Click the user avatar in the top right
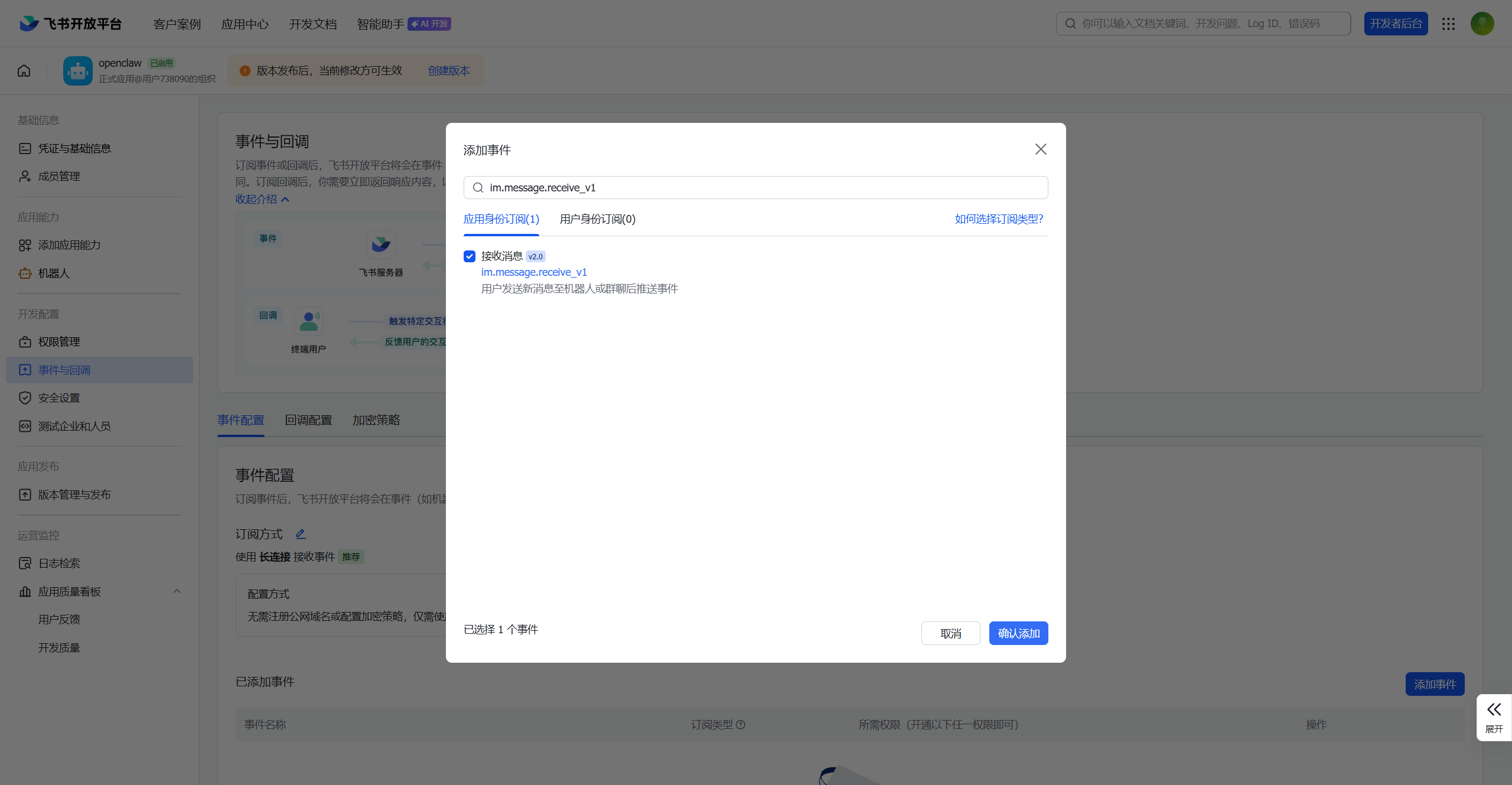This screenshot has height=785, width=1512. (1482, 24)
